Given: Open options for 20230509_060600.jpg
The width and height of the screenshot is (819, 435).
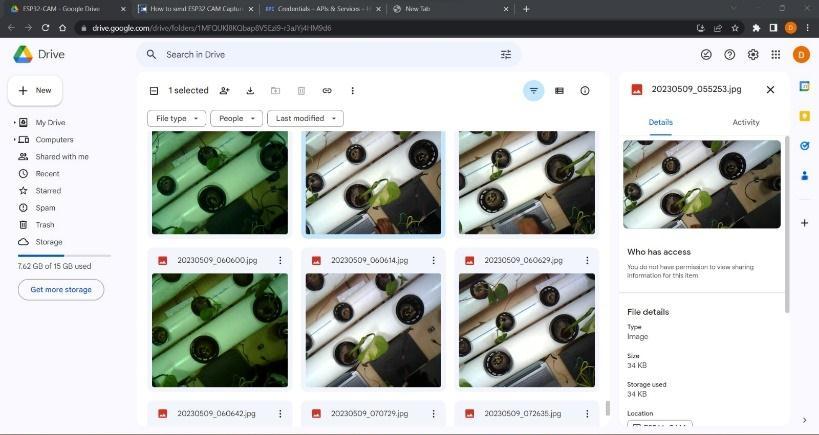Looking at the screenshot, I should point(280,260).
